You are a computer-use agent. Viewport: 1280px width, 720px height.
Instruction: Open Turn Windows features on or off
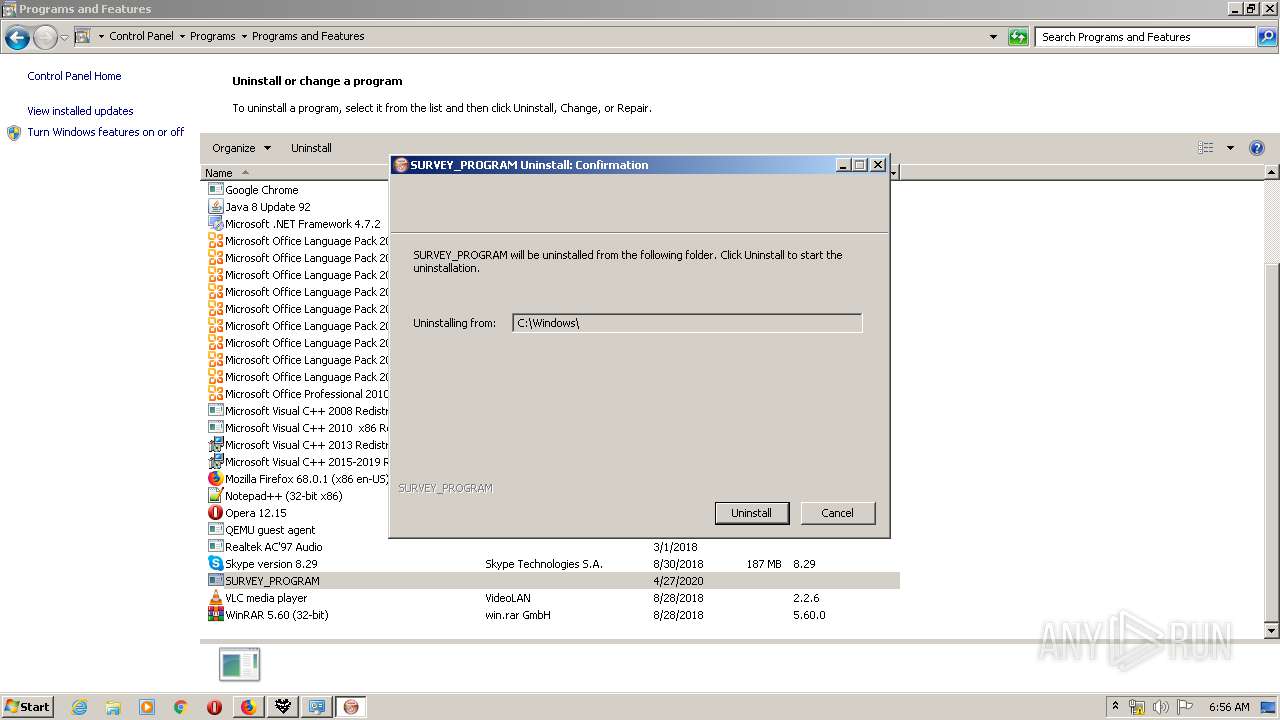(x=106, y=132)
